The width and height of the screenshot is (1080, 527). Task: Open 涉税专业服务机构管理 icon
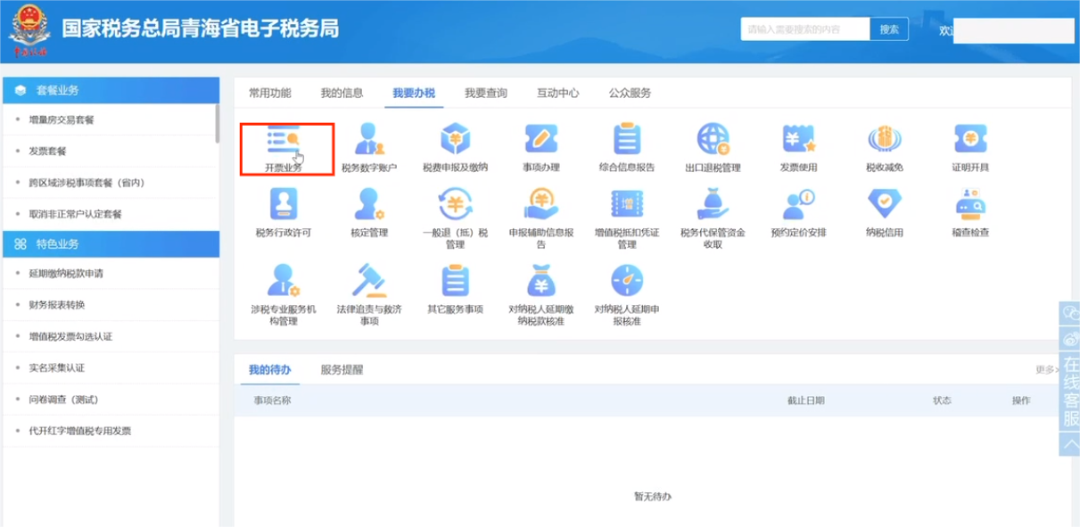pyautogui.click(x=284, y=281)
